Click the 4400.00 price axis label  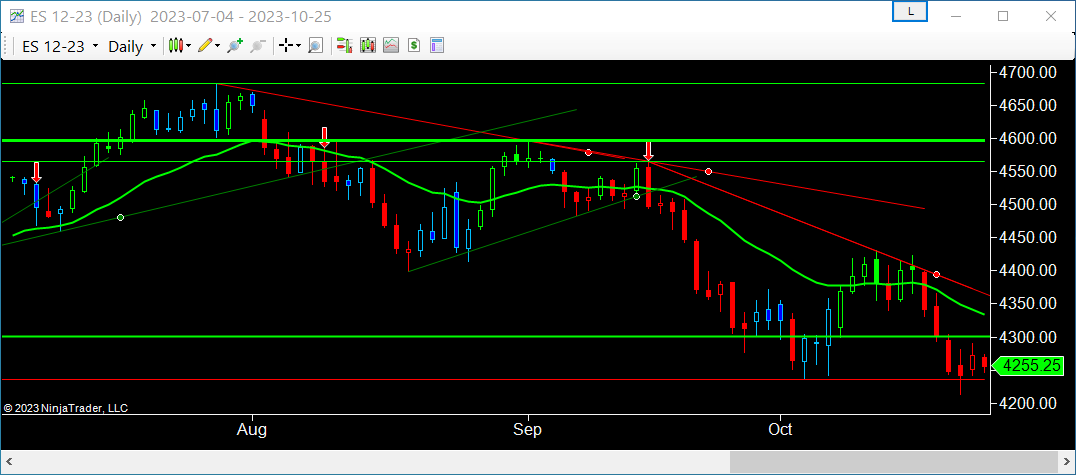coord(1027,271)
